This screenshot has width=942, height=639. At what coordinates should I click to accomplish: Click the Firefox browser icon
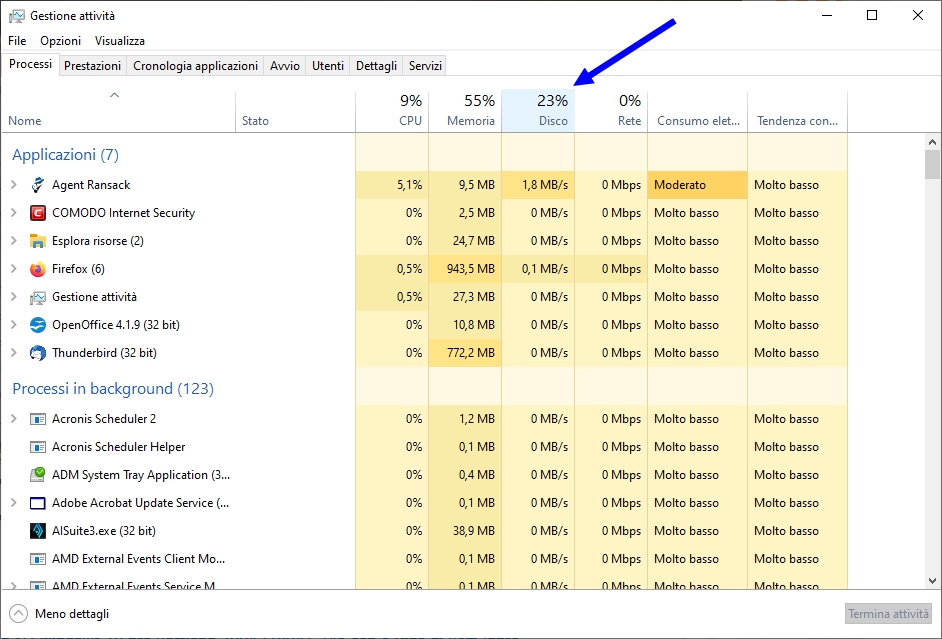click(38, 269)
